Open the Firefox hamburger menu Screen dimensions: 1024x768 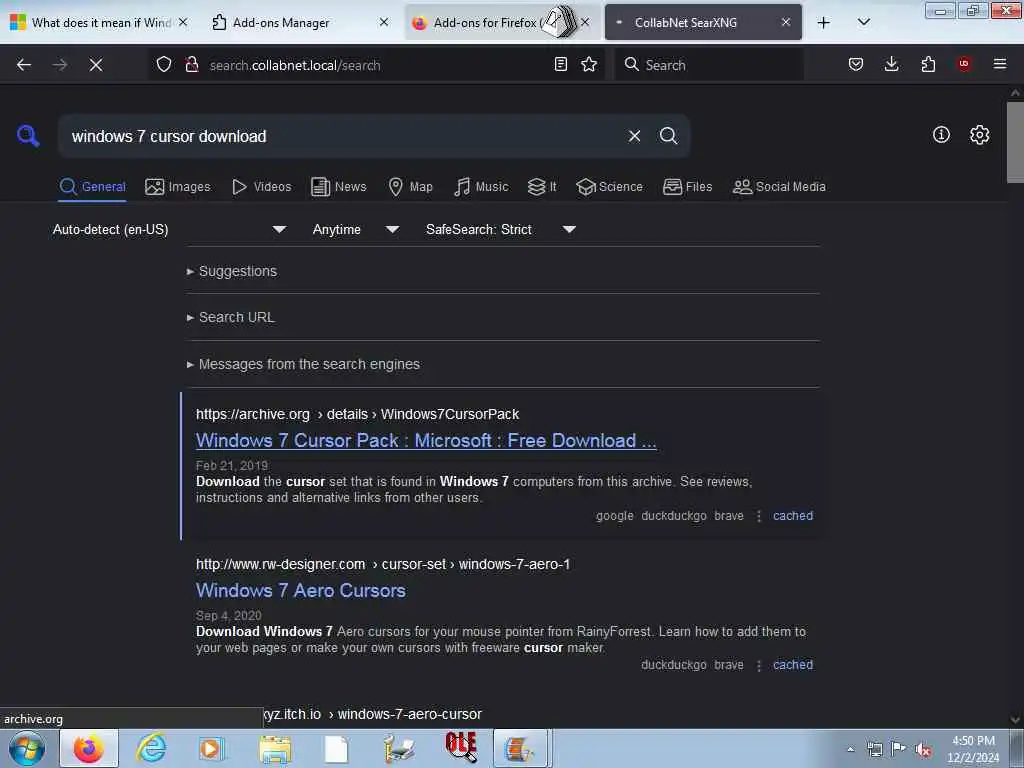(1000, 64)
